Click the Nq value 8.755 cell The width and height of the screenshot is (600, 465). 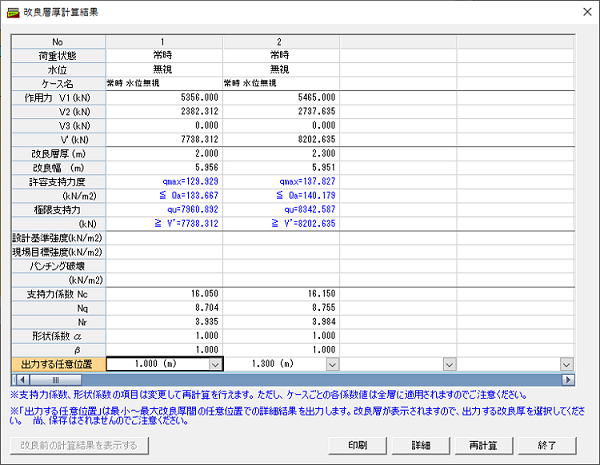[x=281, y=312]
